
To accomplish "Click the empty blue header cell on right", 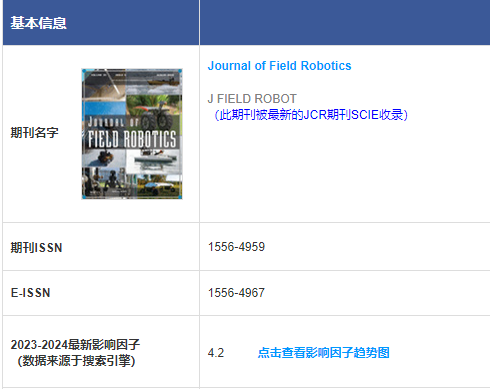I will 345,22.
